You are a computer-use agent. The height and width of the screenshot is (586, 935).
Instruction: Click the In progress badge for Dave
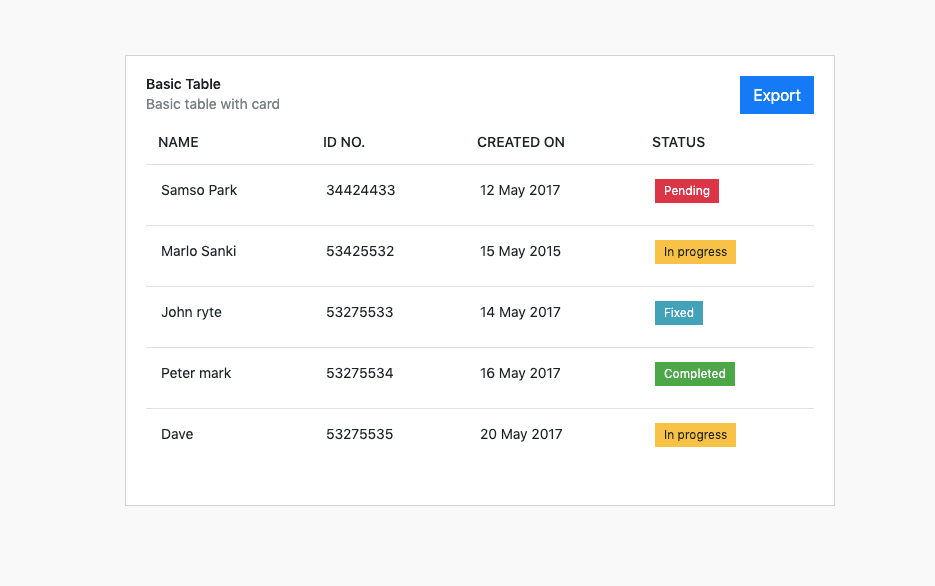point(695,434)
